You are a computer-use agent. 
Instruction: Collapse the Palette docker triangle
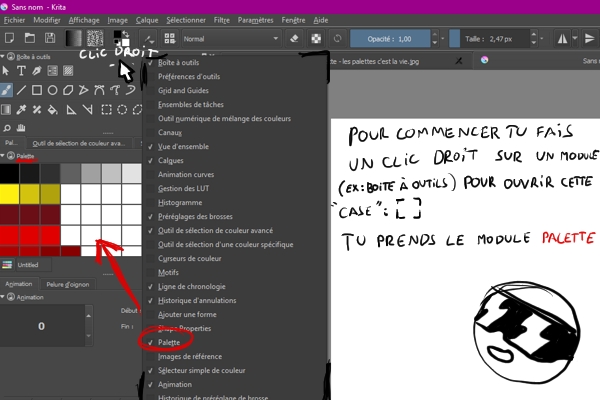pos(2,156)
